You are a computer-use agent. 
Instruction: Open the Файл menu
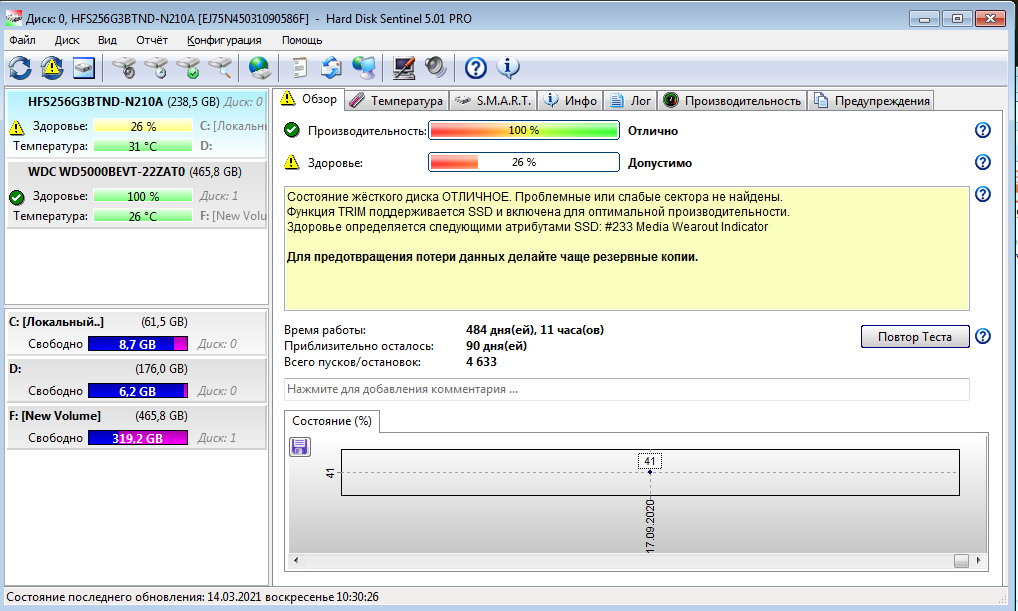coord(22,40)
